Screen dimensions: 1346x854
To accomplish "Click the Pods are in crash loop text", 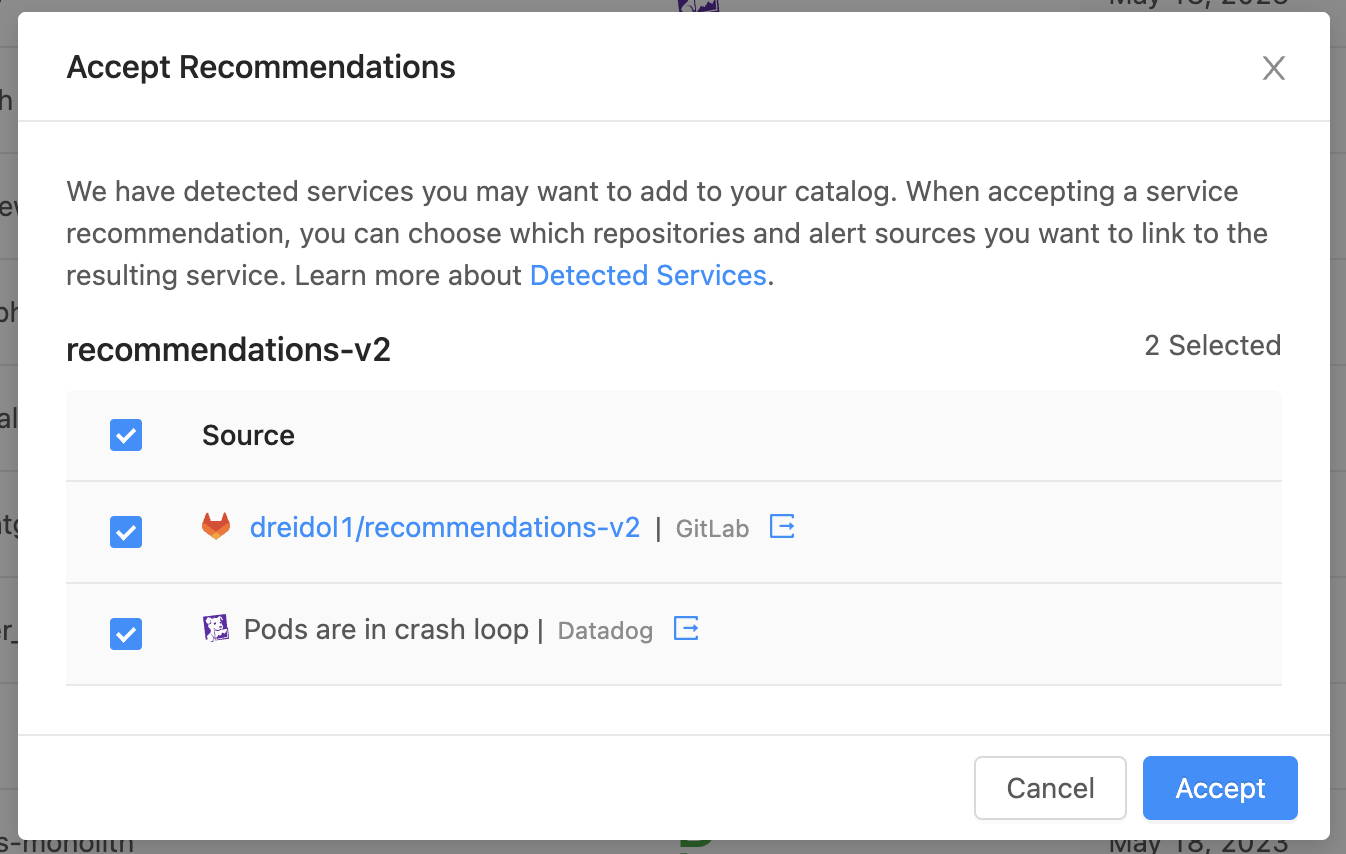I will (386, 630).
